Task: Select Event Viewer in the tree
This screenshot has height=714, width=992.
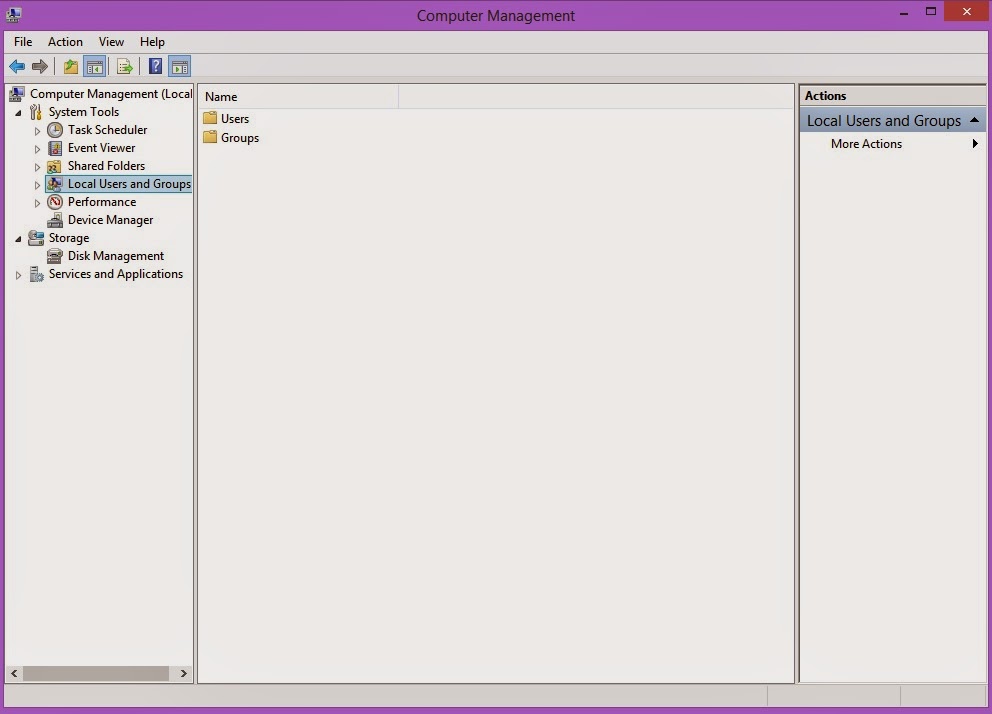Action: coord(101,148)
